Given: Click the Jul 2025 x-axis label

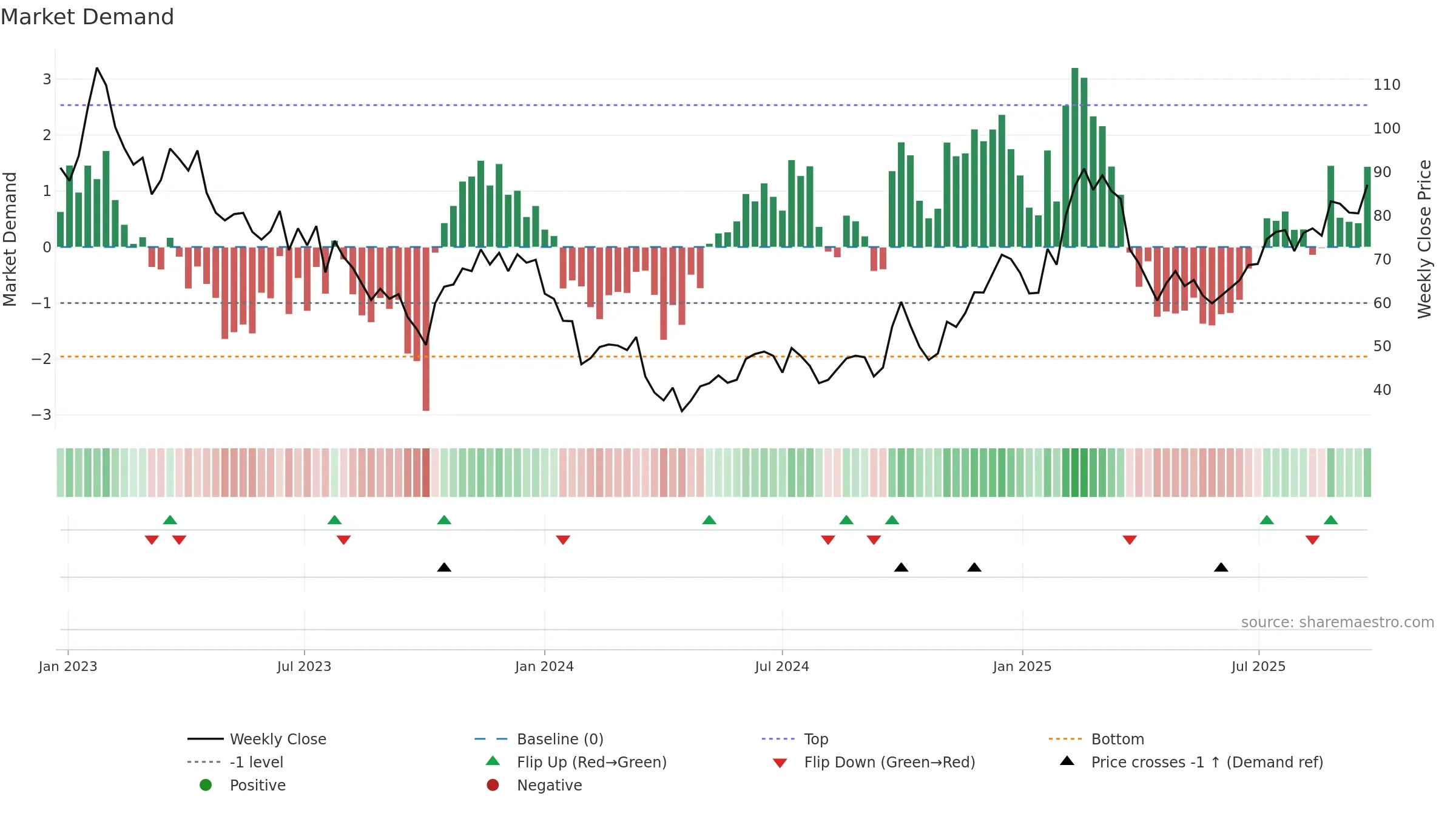Looking at the screenshot, I should pyautogui.click(x=1259, y=667).
